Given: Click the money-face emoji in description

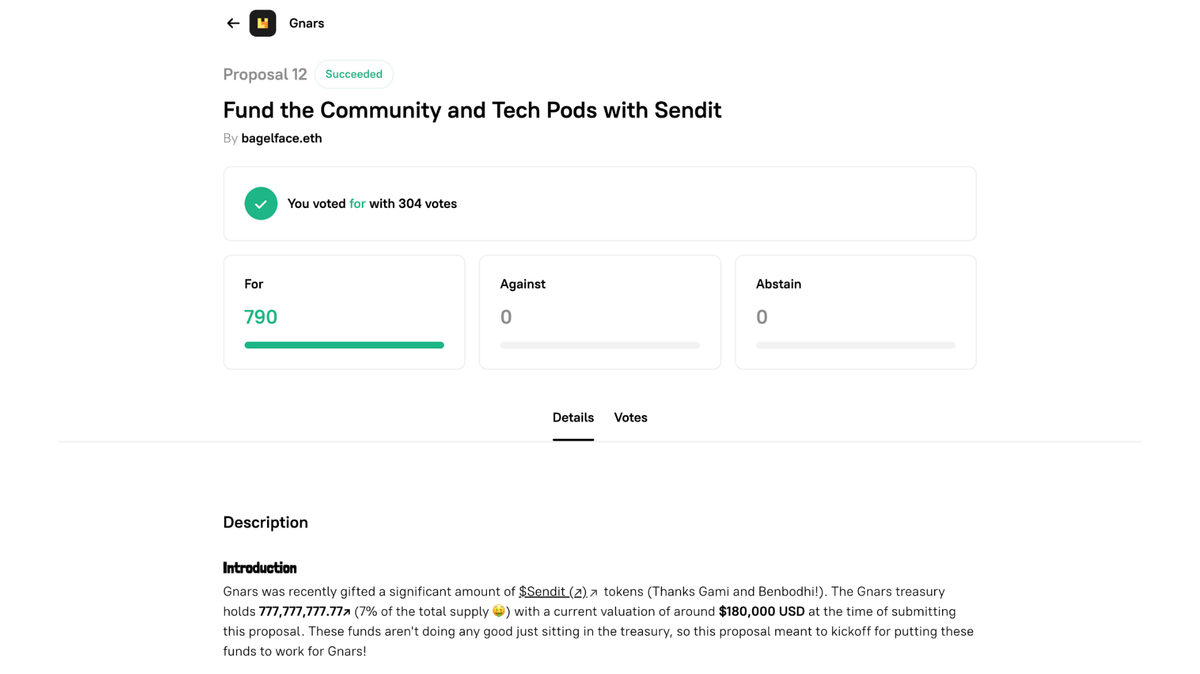Looking at the screenshot, I should point(499,611).
